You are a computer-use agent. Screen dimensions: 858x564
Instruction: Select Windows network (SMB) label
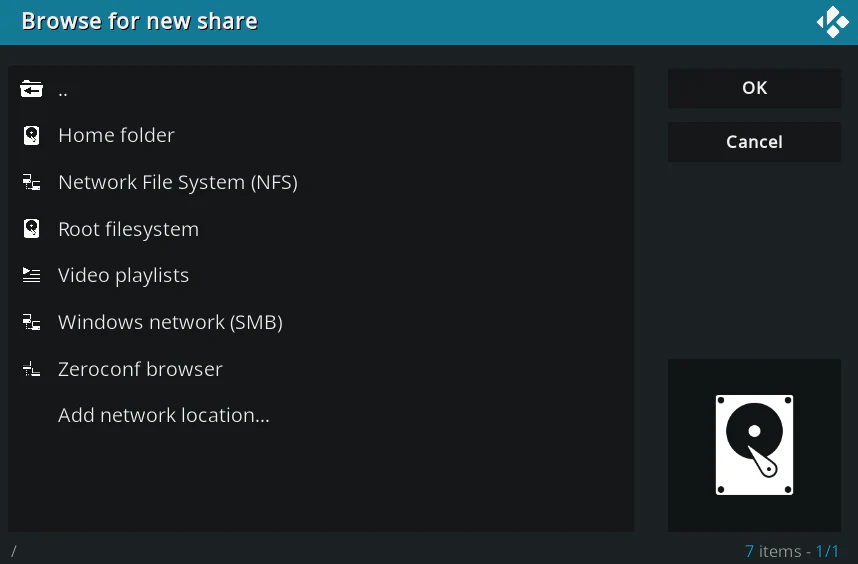coord(170,323)
